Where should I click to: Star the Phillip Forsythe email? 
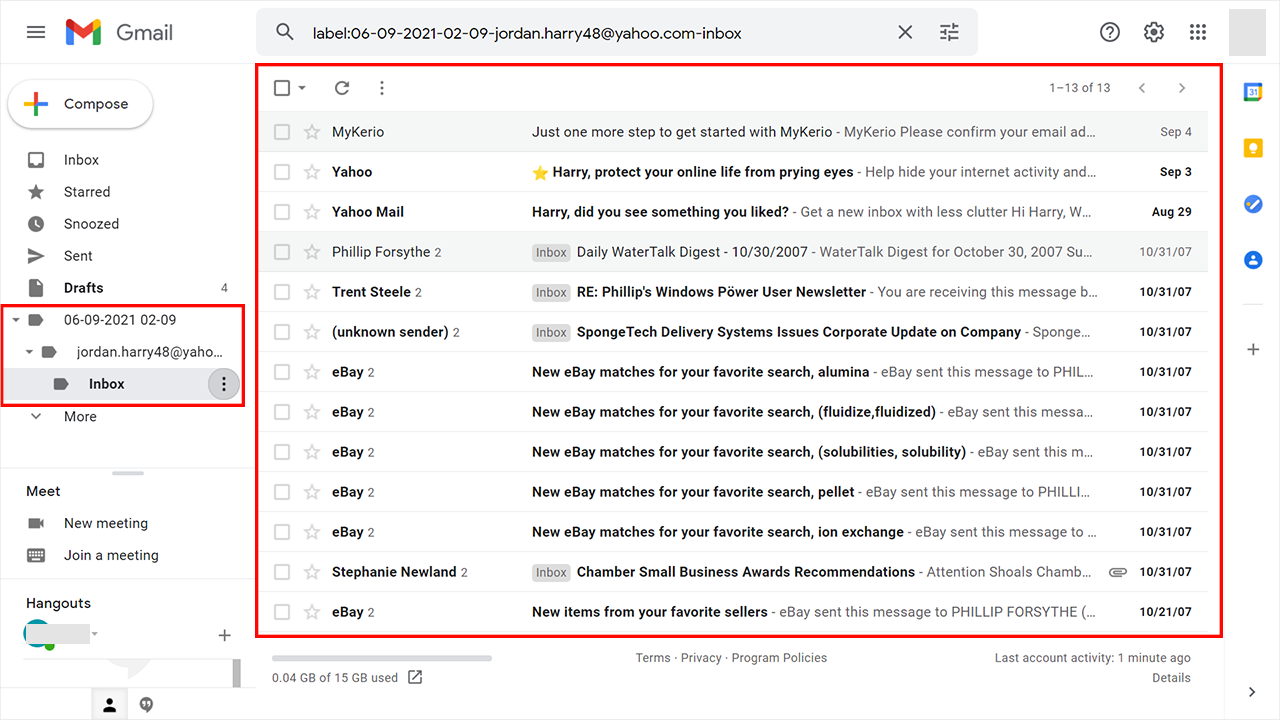[312, 252]
